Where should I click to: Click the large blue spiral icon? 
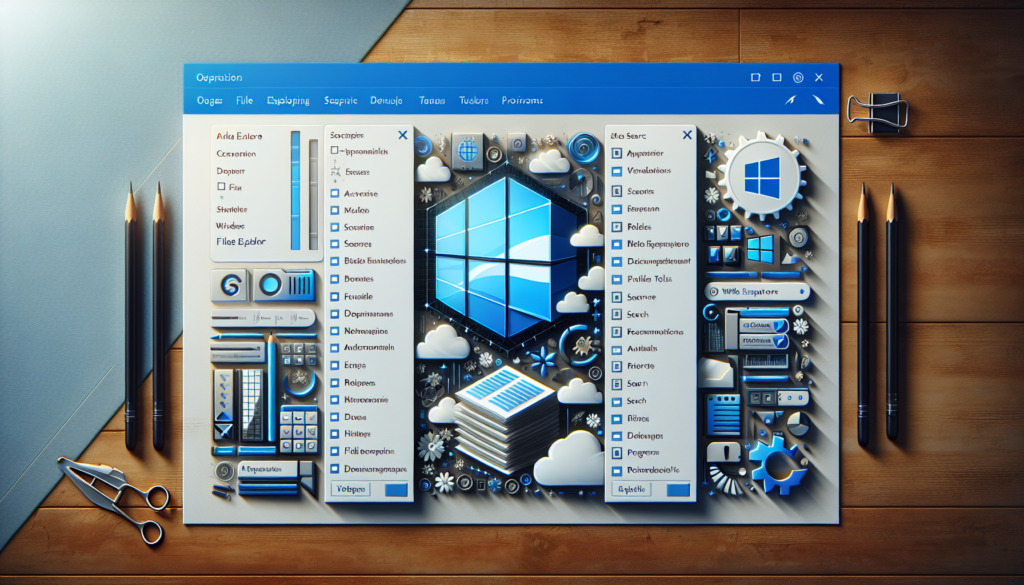[583, 148]
